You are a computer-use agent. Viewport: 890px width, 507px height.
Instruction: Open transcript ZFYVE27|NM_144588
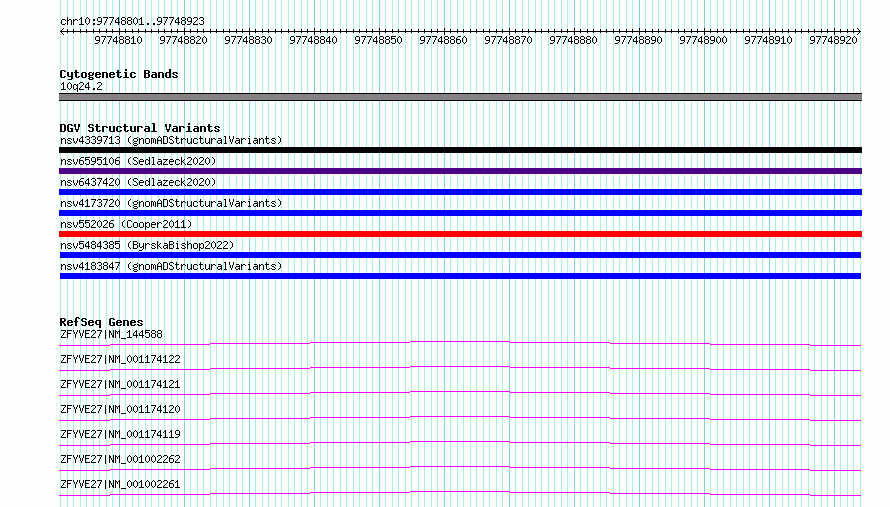[111, 334]
